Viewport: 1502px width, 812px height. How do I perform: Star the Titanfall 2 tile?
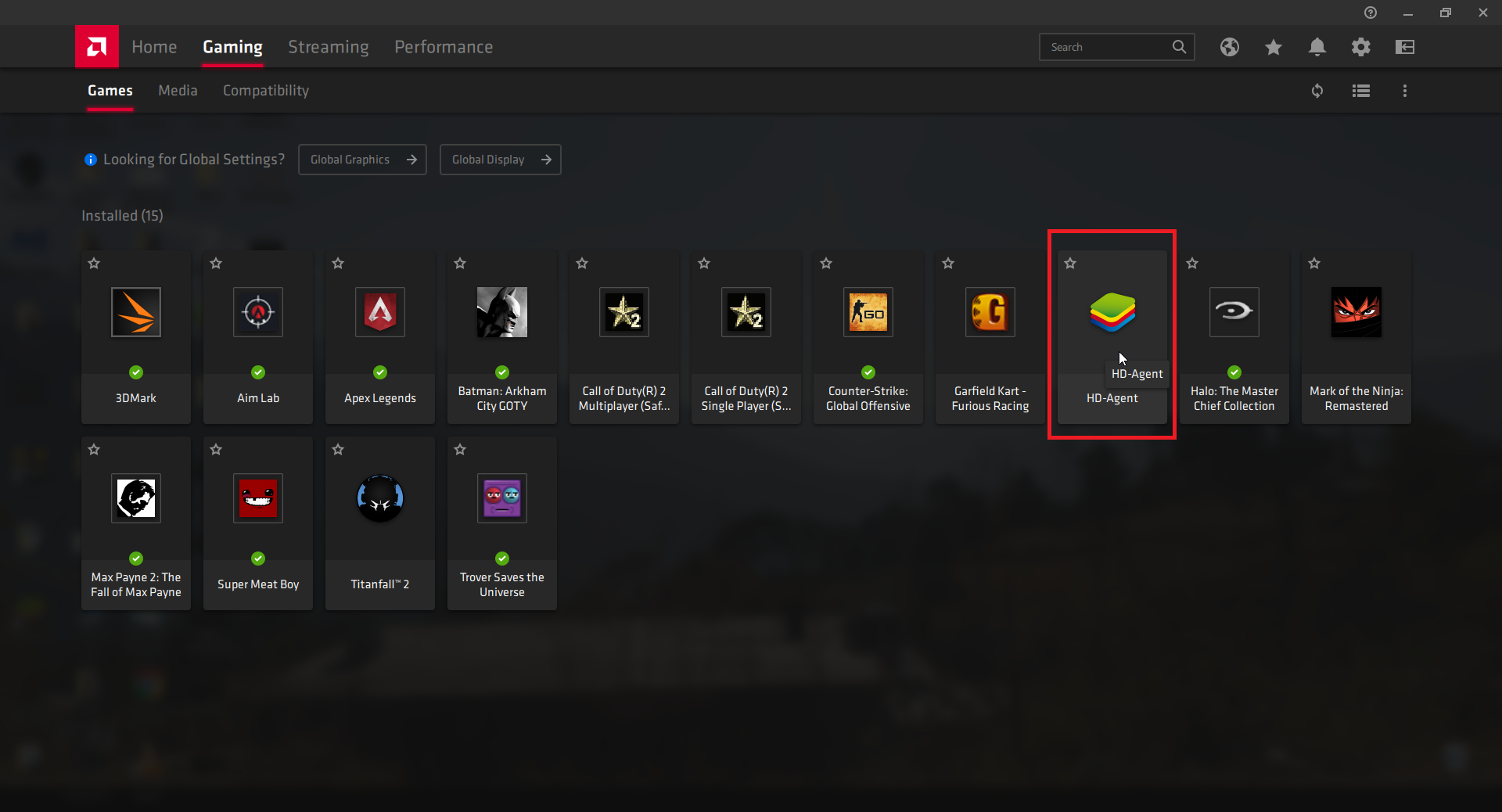[338, 450]
